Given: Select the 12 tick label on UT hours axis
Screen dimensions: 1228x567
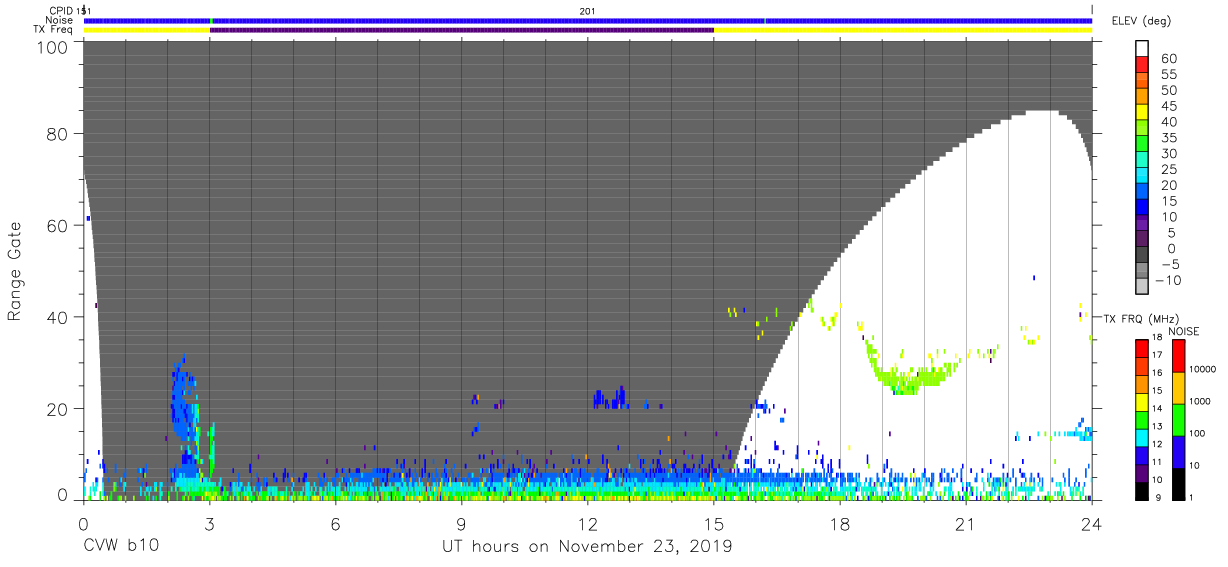Looking at the screenshot, I should coord(587,524).
